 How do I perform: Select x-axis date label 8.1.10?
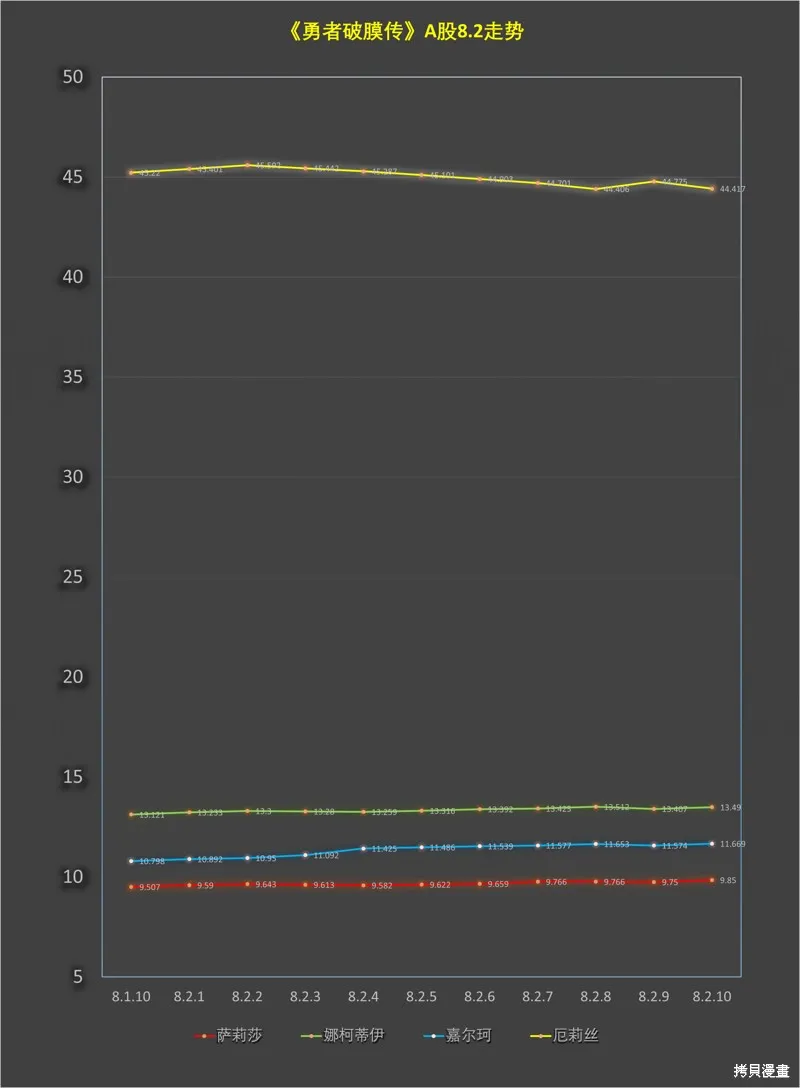(131, 996)
